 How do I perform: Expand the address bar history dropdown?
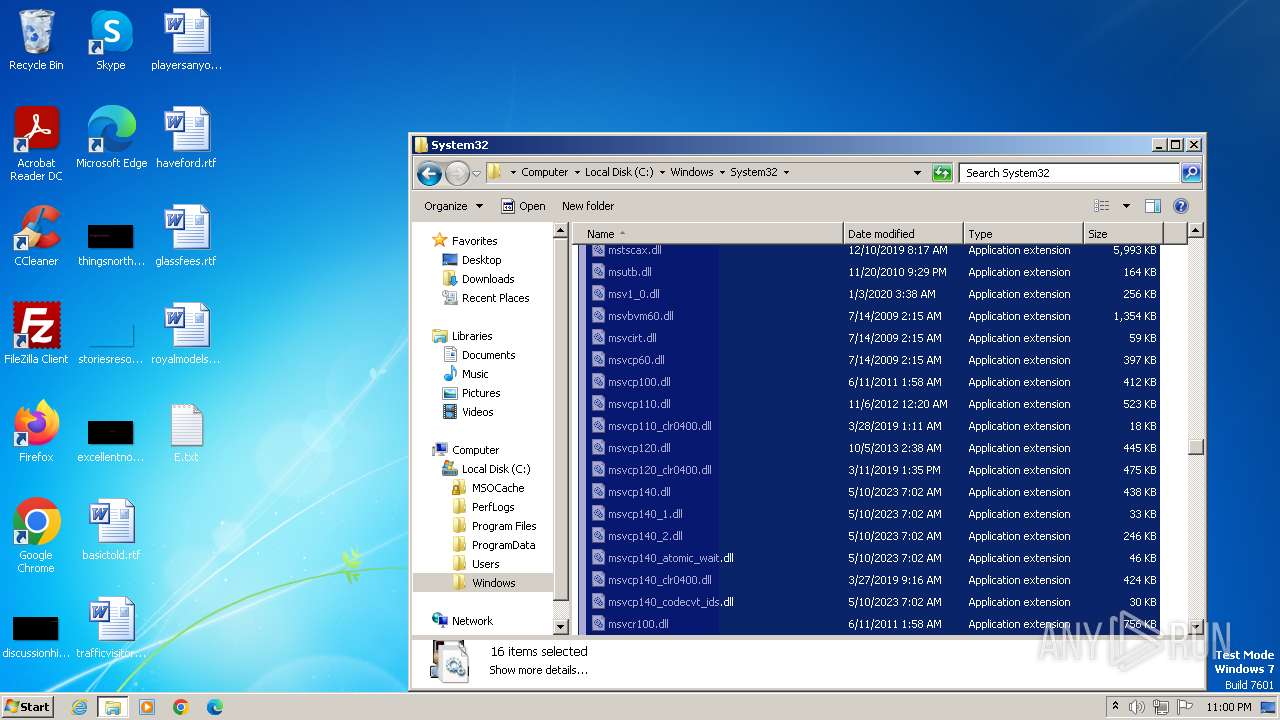point(917,173)
